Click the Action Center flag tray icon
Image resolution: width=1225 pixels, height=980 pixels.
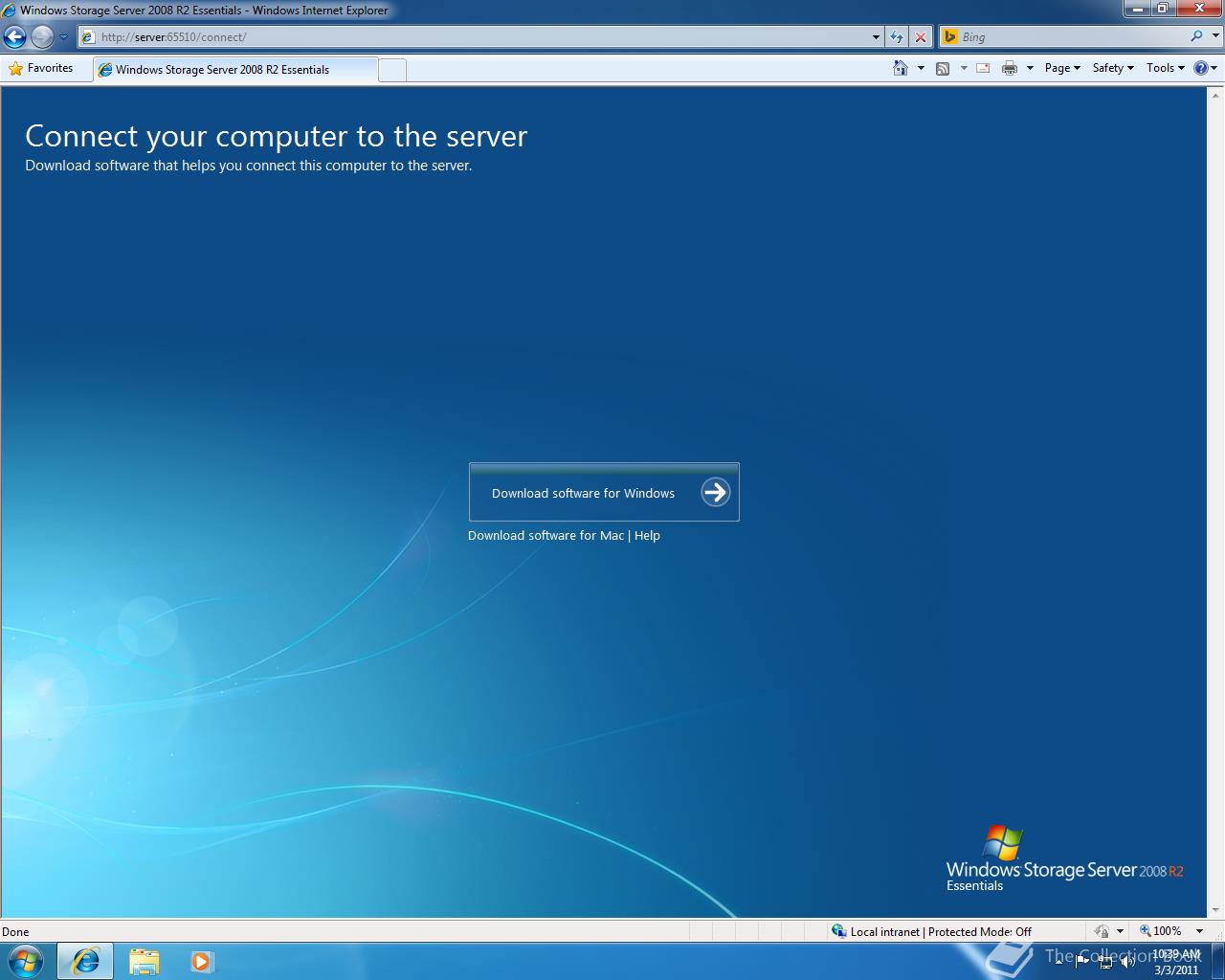tap(1081, 962)
